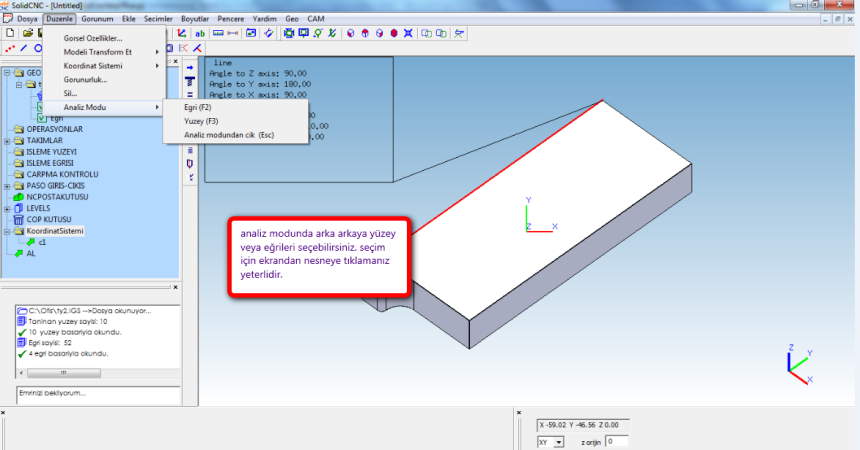Click the second red-top cube view icon
This screenshot has width=860, height=450.
[x=365, y=33]
